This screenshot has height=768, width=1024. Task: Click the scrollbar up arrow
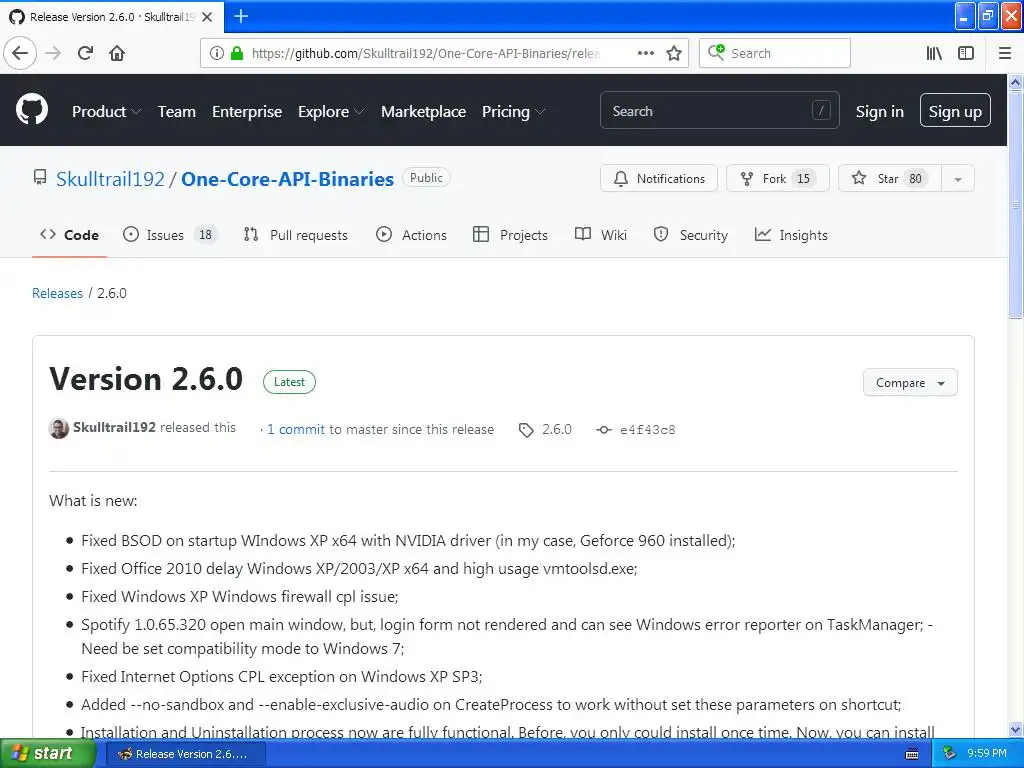(x=1016, y=82)
